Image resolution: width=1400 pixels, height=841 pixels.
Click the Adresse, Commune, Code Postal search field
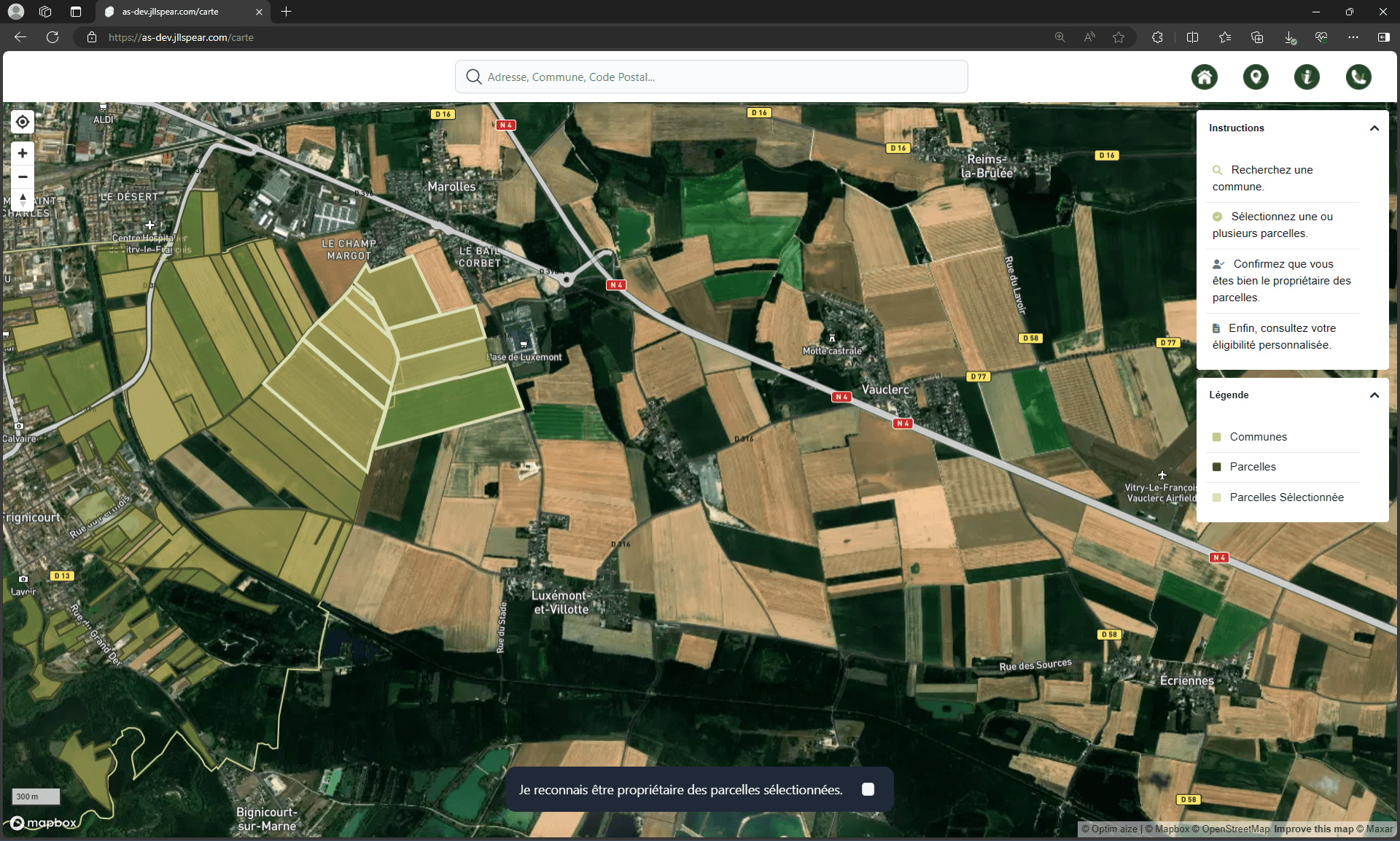point(711,77)
